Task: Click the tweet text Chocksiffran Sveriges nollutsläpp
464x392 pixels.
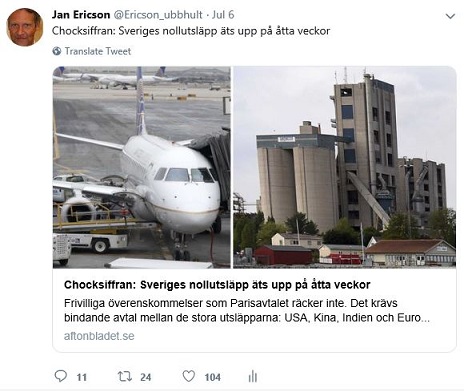Action: click(x=191, y=31)
